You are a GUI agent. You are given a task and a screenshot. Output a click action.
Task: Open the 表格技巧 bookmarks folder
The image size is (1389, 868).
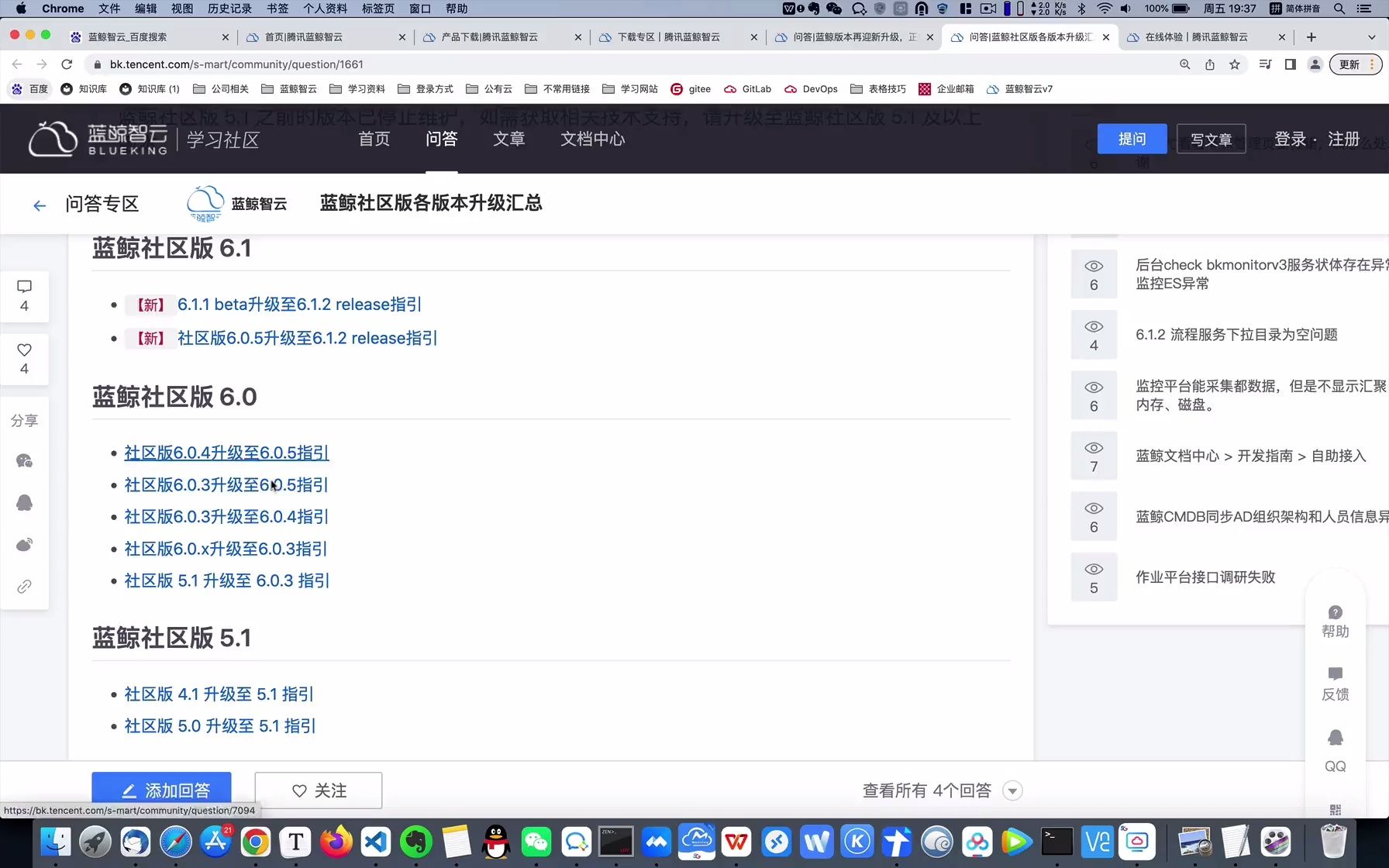pyautogui.click(x=878, y=89)
